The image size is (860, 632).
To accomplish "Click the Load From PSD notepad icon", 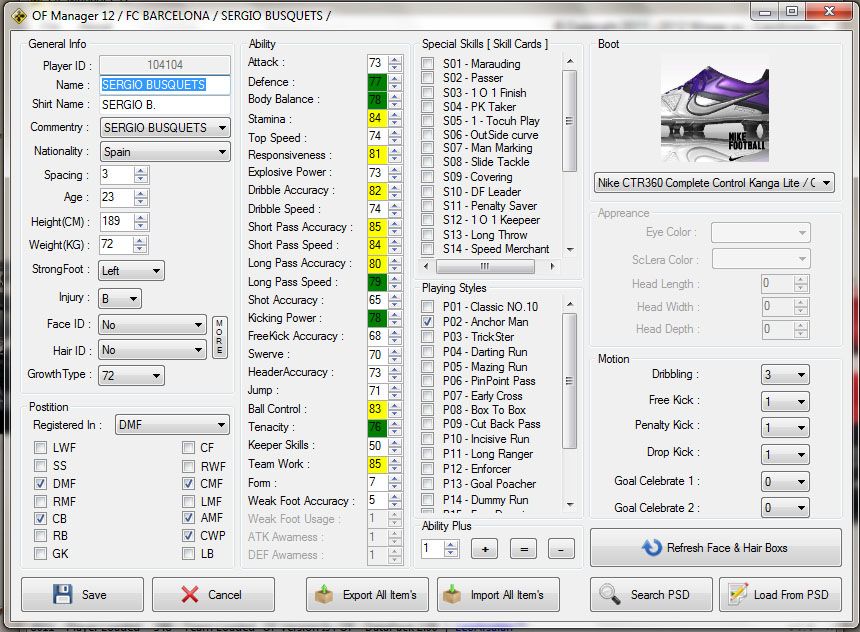I will (738, 594).
